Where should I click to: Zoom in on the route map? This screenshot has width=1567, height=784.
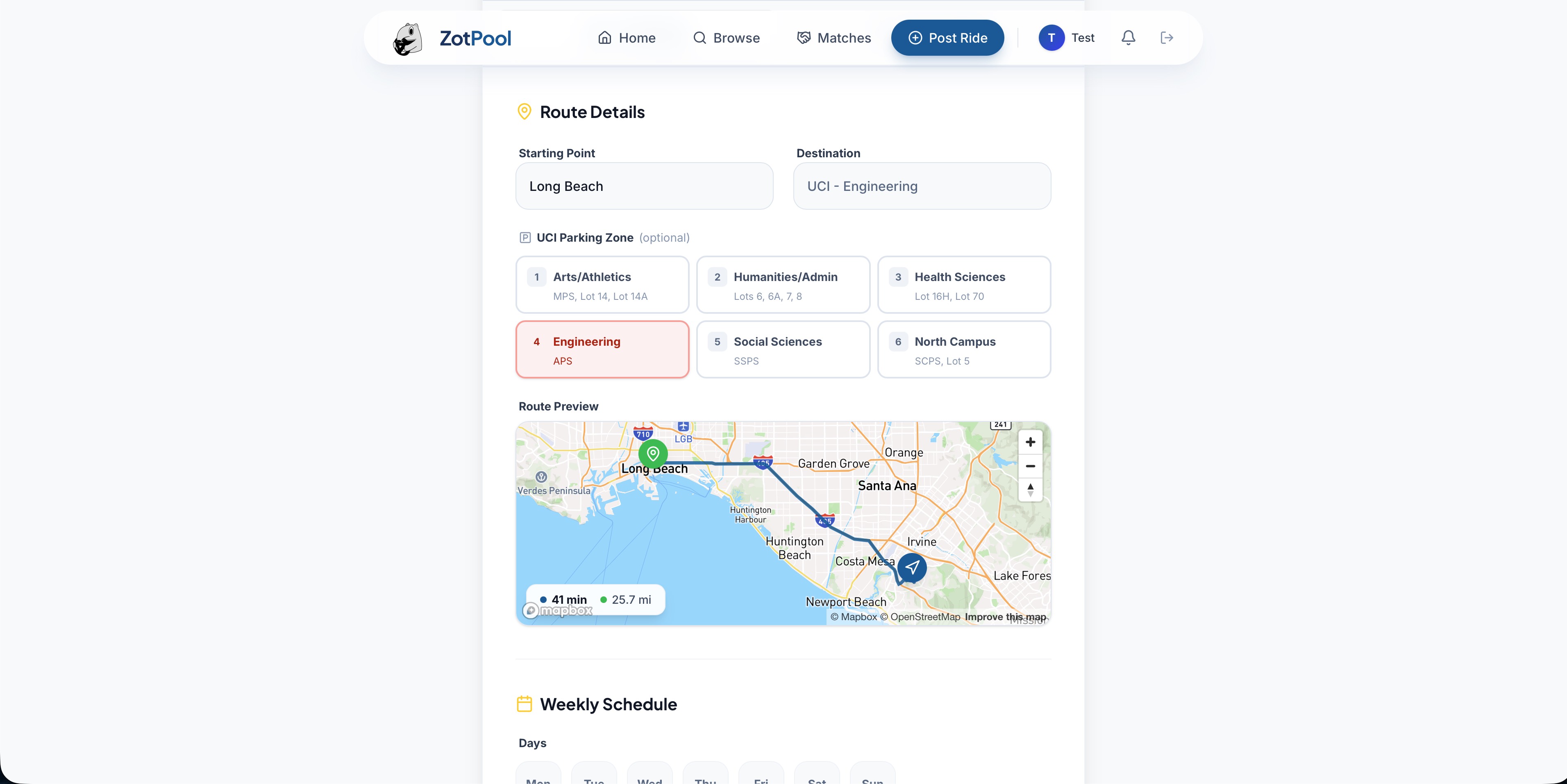tap(1030, 442)
